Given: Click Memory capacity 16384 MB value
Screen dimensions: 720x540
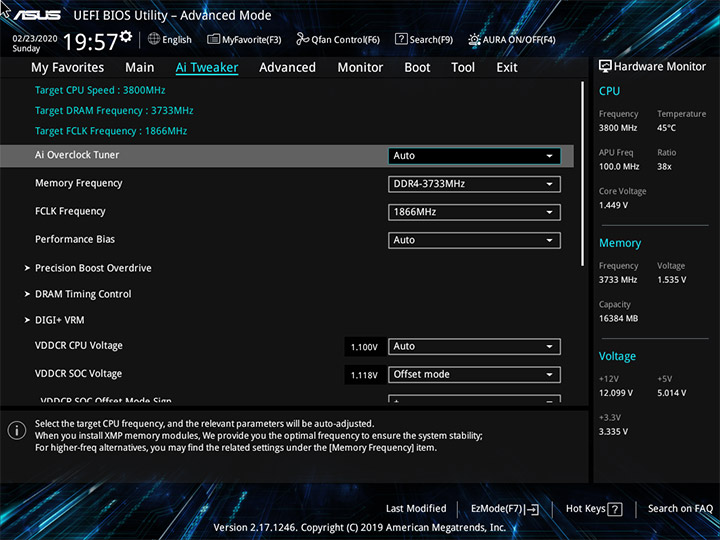Looking at the screenshot, I should pyautogui.click(x=619, y=318).
